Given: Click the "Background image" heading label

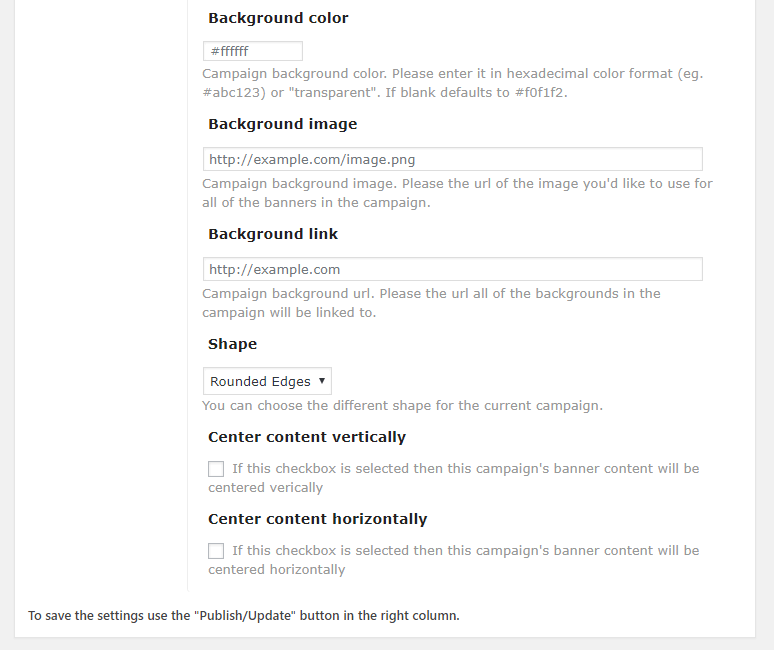Looking at the screenshot, I should 282,124.
